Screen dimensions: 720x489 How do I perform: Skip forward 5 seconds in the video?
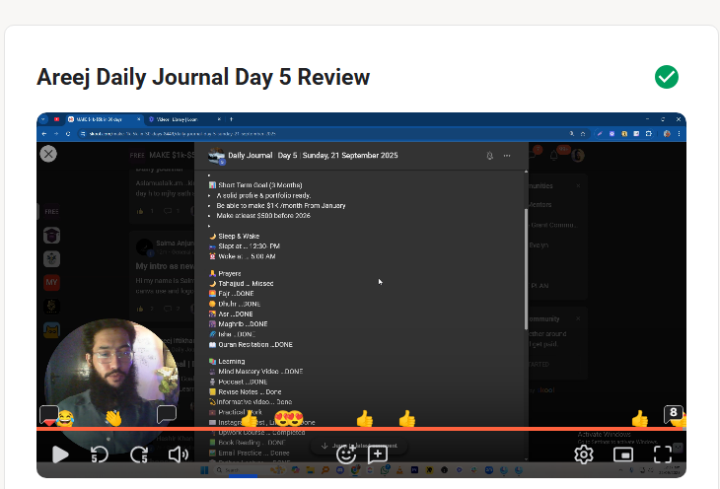point(139,455)
